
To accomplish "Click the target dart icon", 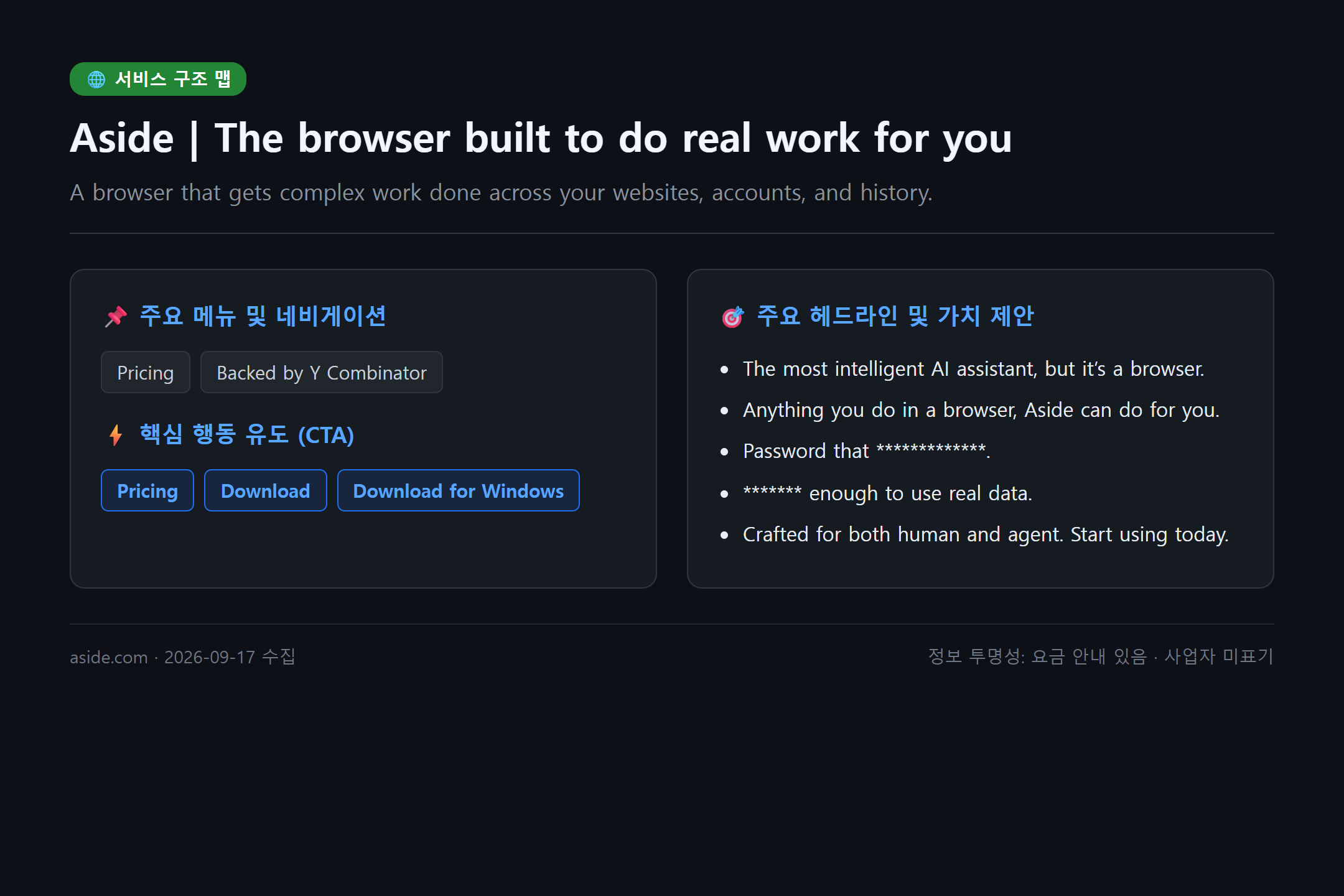I will coord(732,316).
